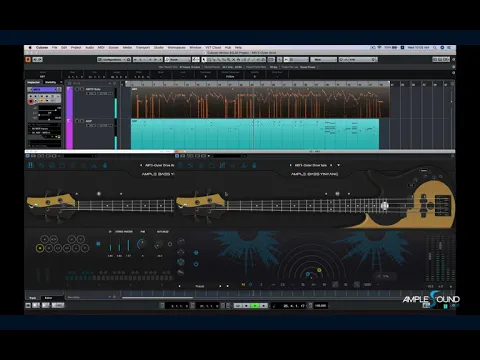
Task: Select the orange MIDI part on track one
Action: coord(260,102)
